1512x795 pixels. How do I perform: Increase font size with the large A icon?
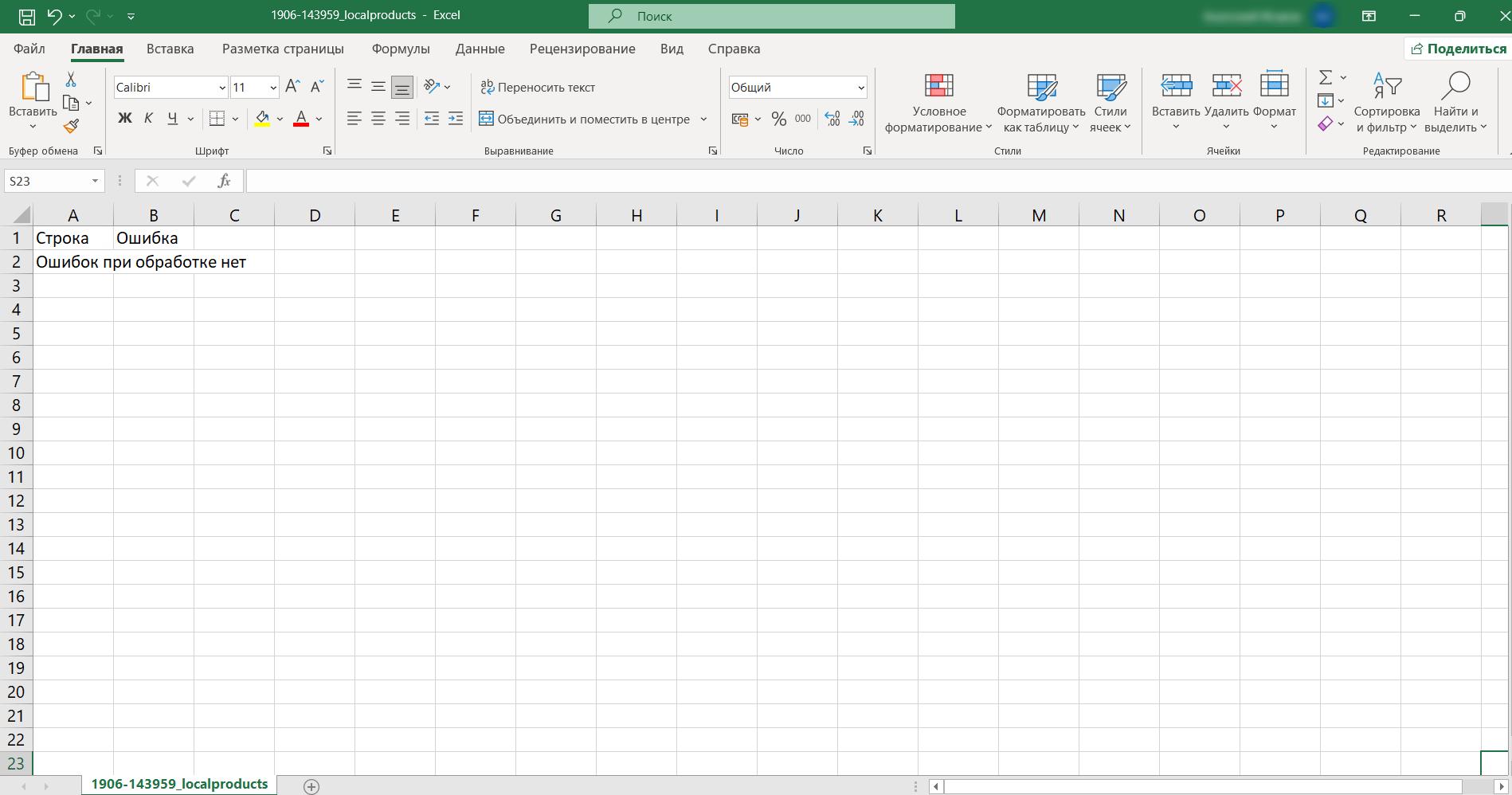coord(292,87)
